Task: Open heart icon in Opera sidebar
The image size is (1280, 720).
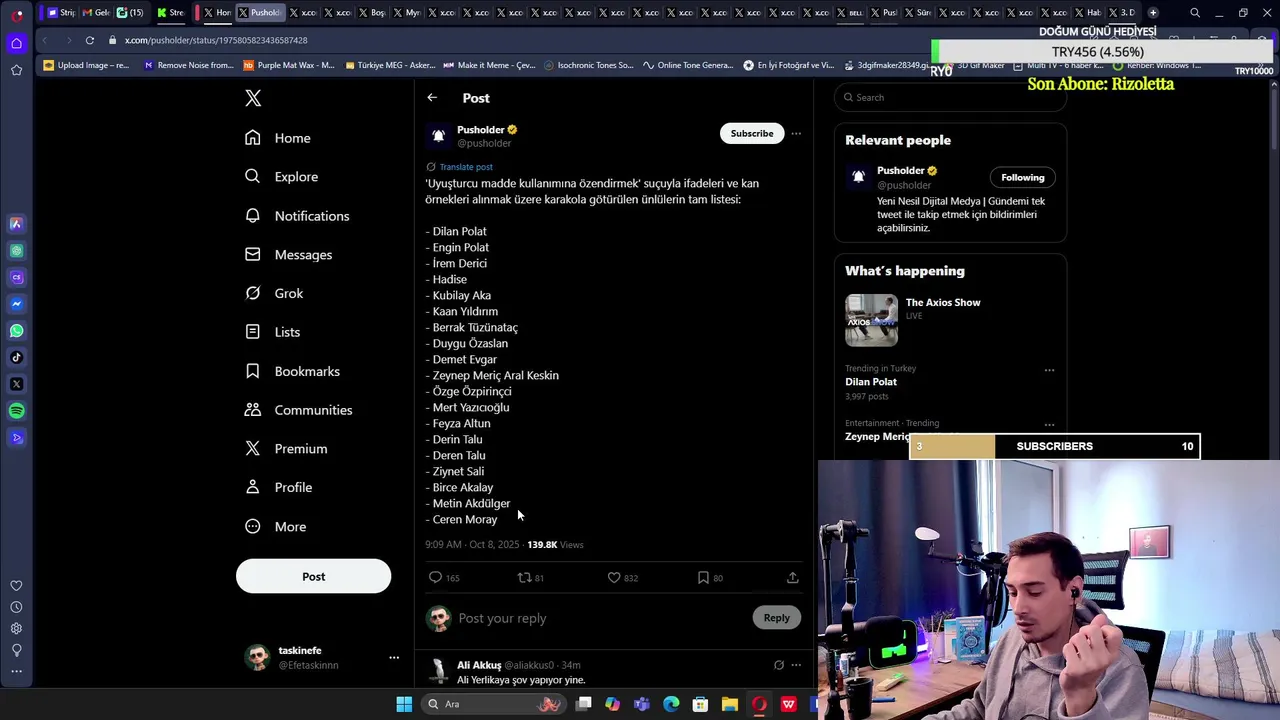Action: coord(16,586)
